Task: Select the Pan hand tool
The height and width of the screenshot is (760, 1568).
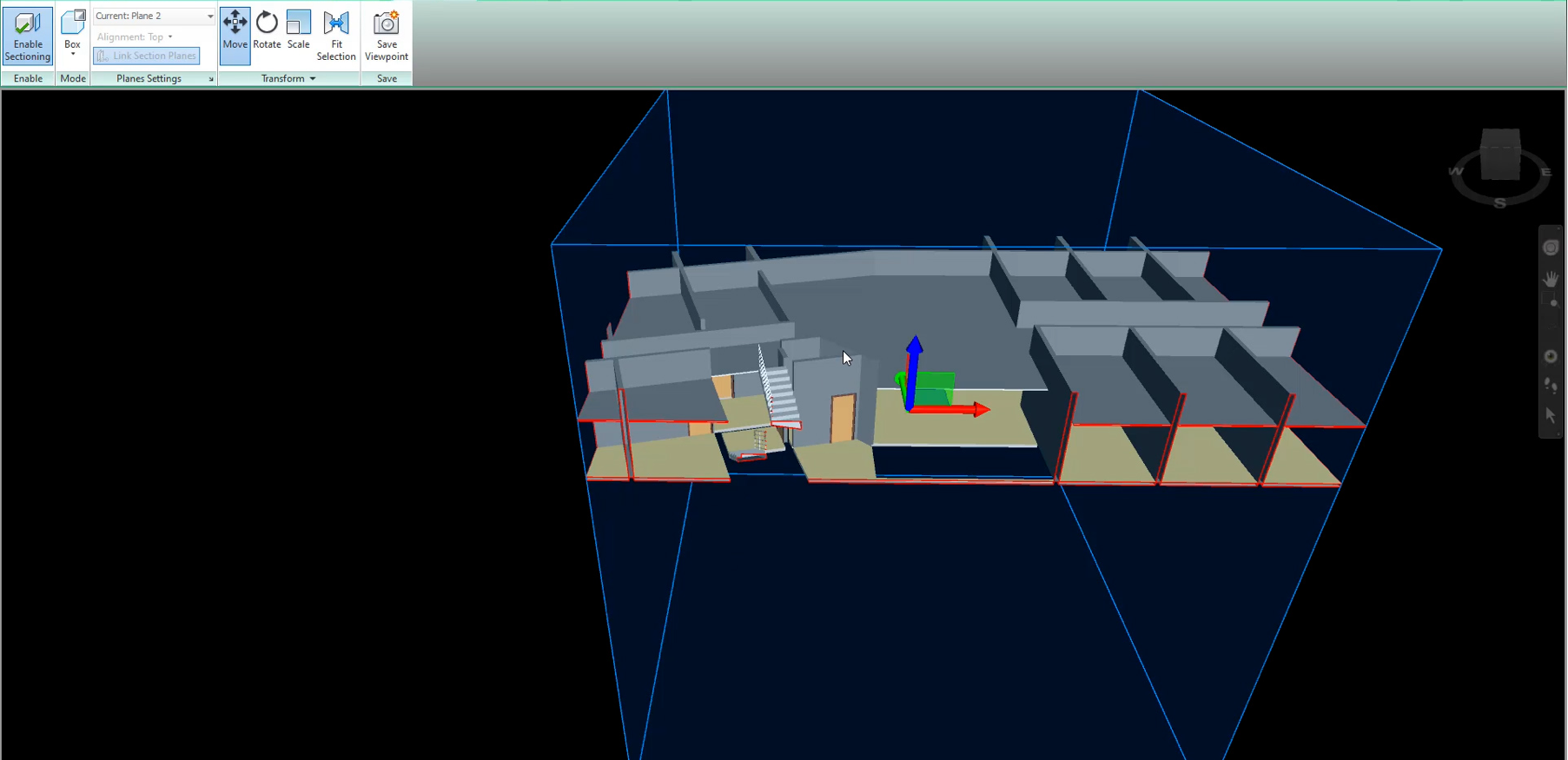Action: tap(1551, 279)
